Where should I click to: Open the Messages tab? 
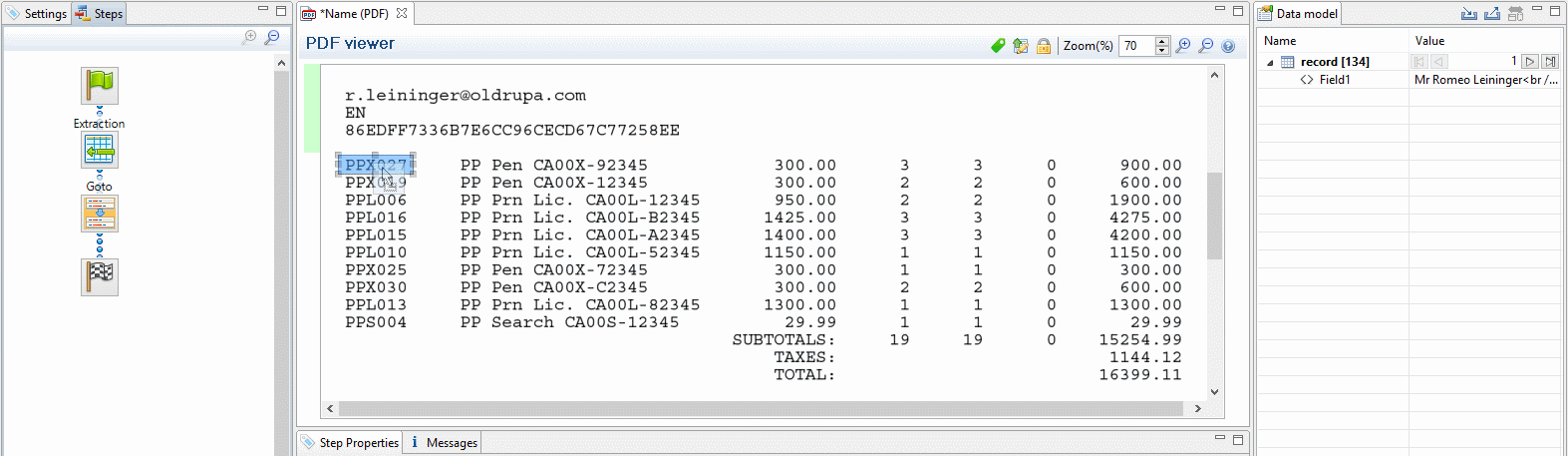pyautogui.click(x=444, y=443)
